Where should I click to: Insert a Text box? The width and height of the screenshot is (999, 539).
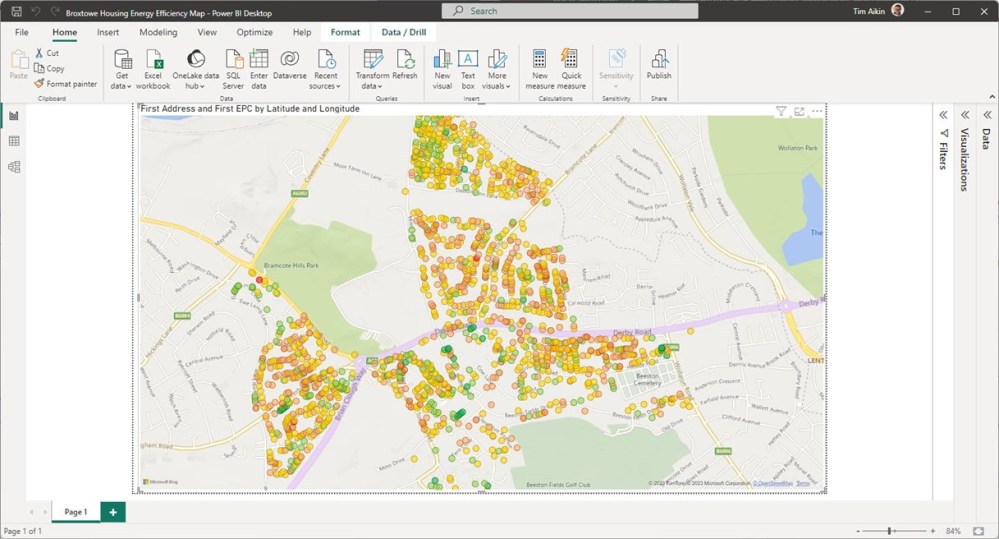(468, 59)
